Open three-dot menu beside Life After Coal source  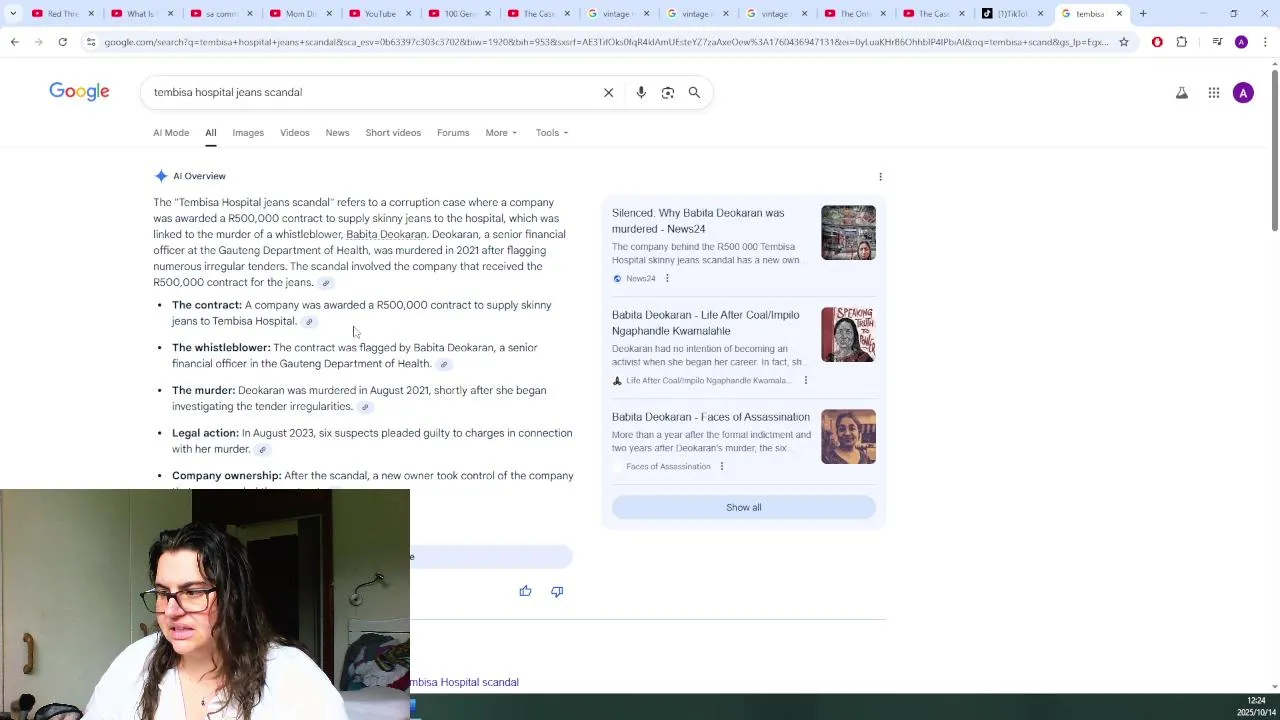805,380
